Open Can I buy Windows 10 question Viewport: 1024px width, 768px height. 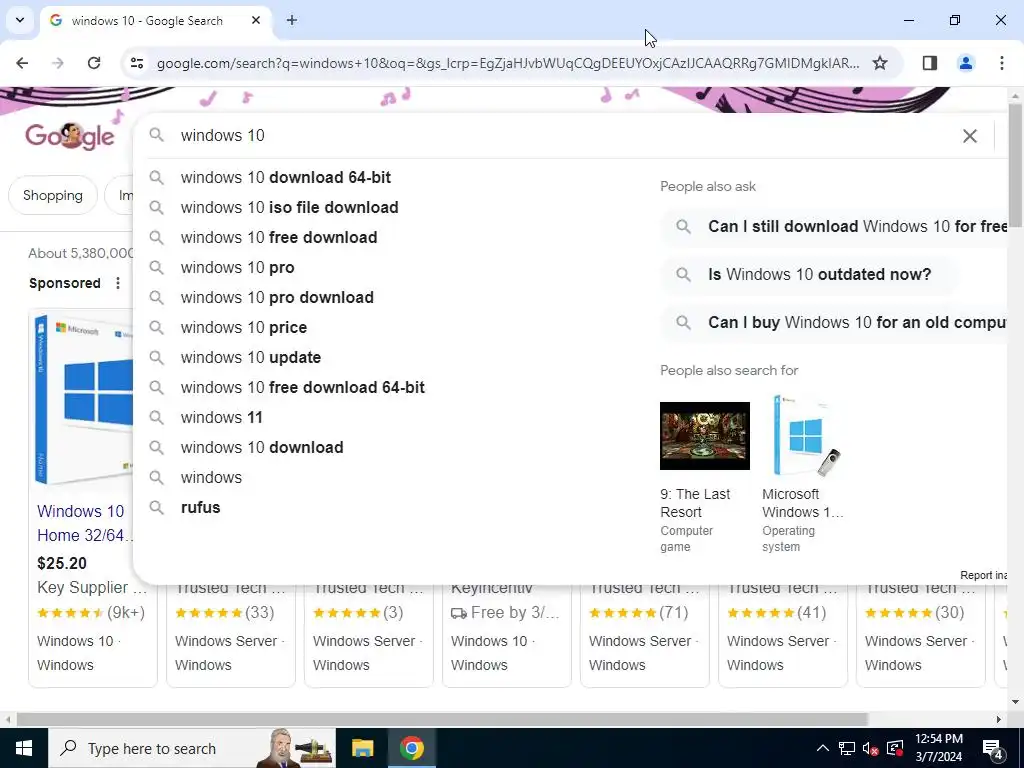pos(835,323)
